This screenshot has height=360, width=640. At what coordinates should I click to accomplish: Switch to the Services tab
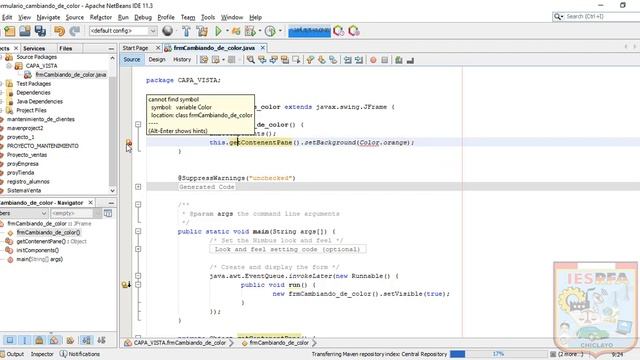(x=34, y=48)
